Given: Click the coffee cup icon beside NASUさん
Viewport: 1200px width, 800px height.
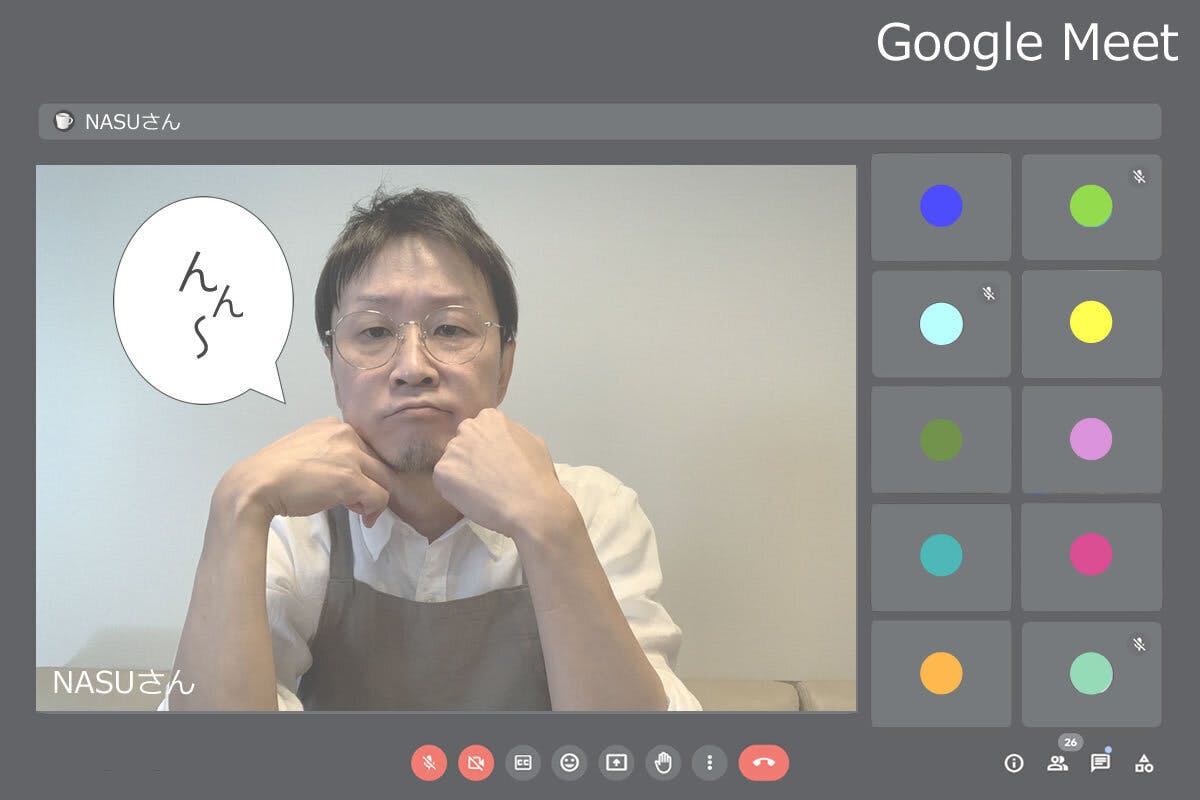Looking at the screenshot, I should (64, 121).
